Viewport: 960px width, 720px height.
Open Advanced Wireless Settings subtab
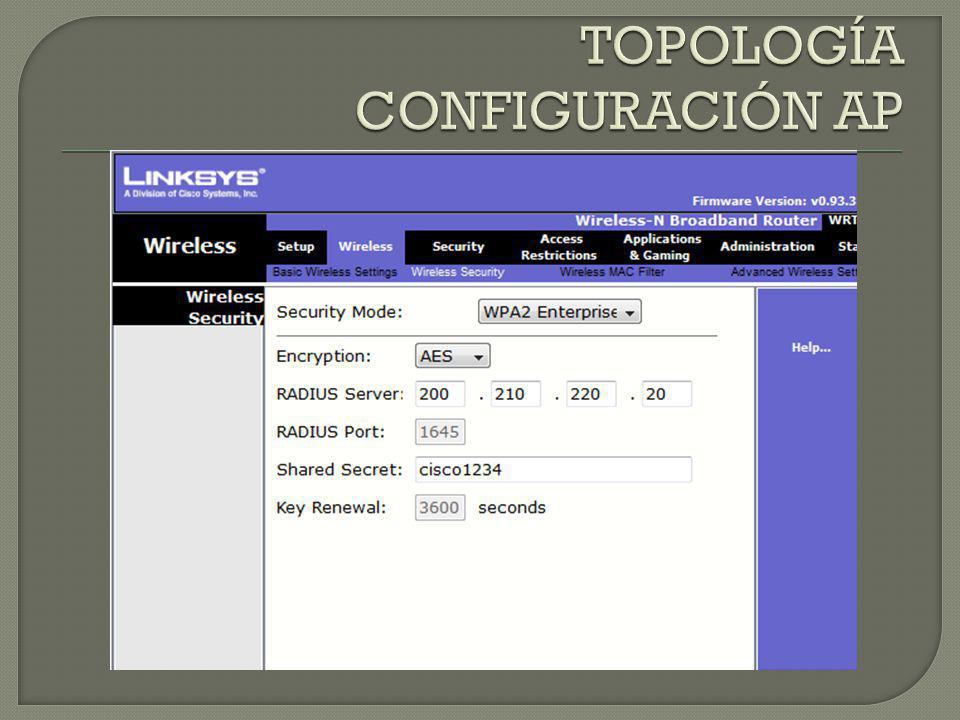[x=793, y=272]
